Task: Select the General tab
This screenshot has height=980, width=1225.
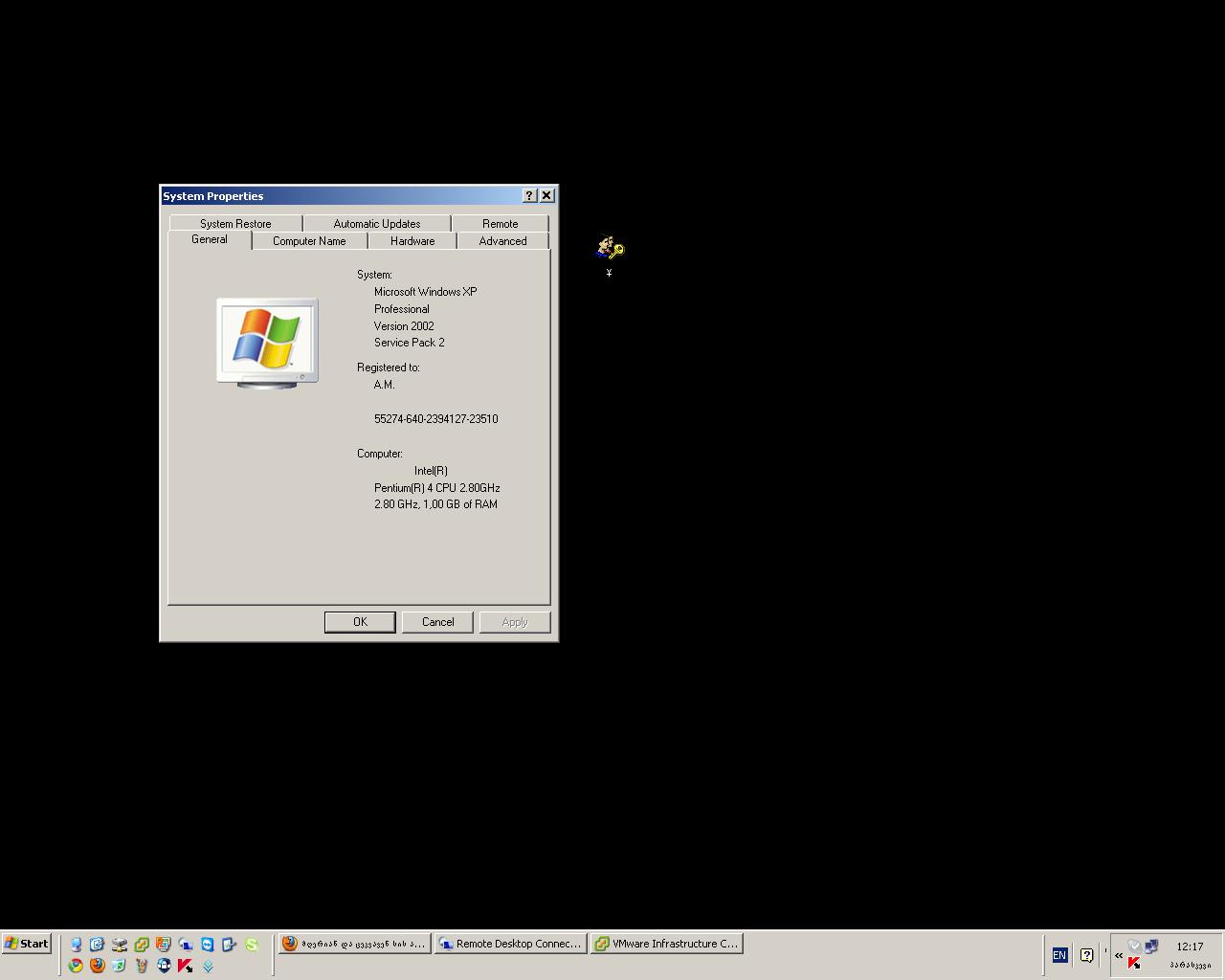Action: tap(210, 239)
